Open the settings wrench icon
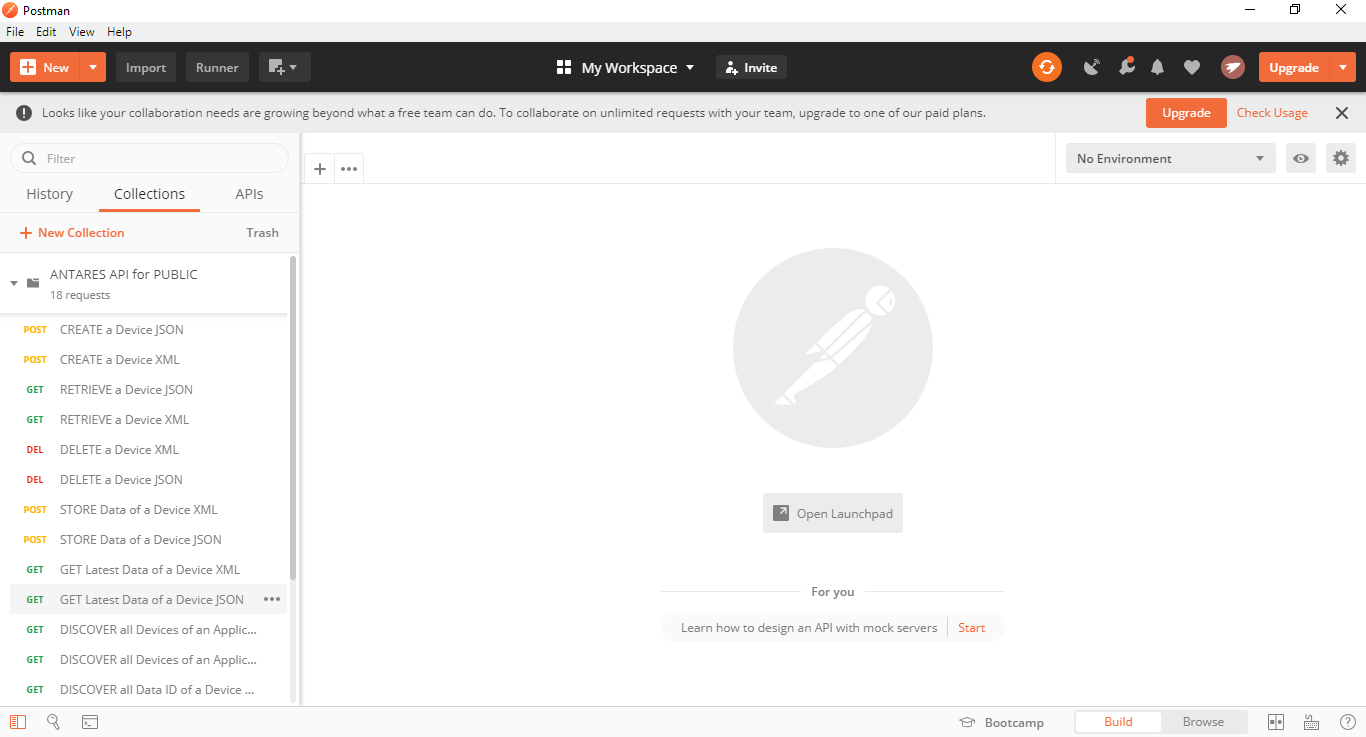This screenshot has height=737, width=1366. click(1126, 67)
